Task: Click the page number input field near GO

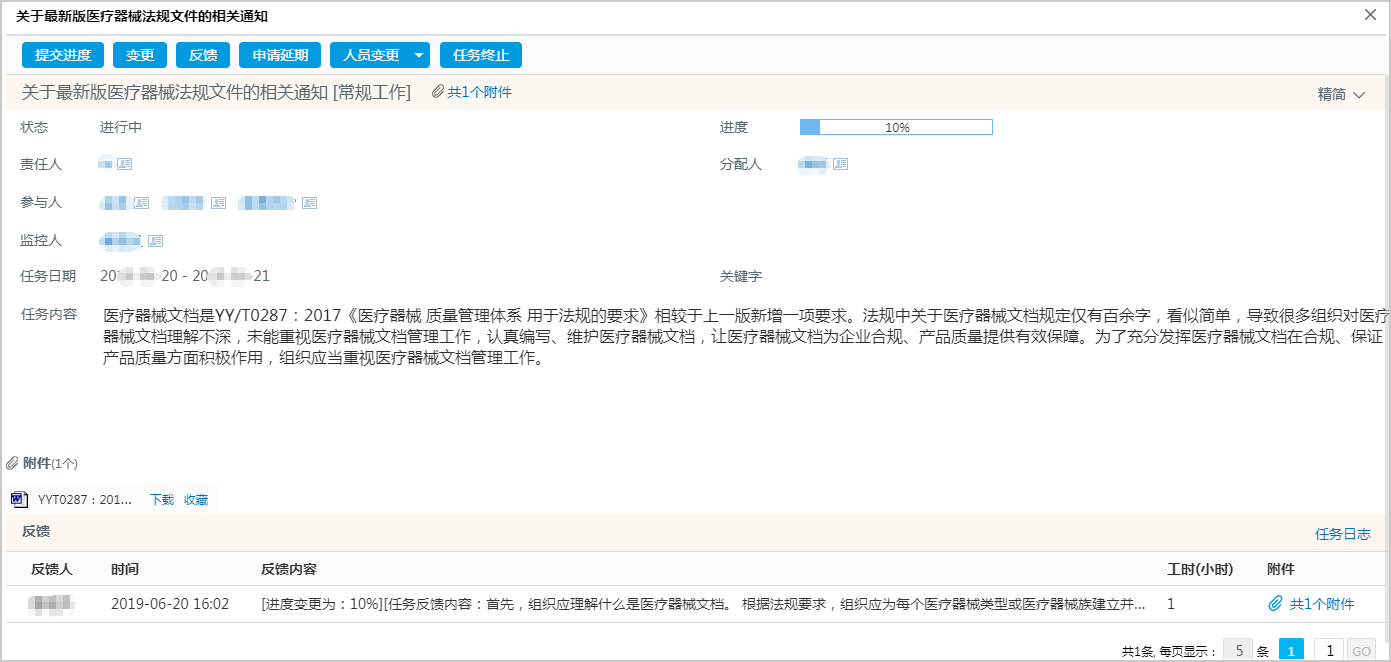Action: [1329, 649]
